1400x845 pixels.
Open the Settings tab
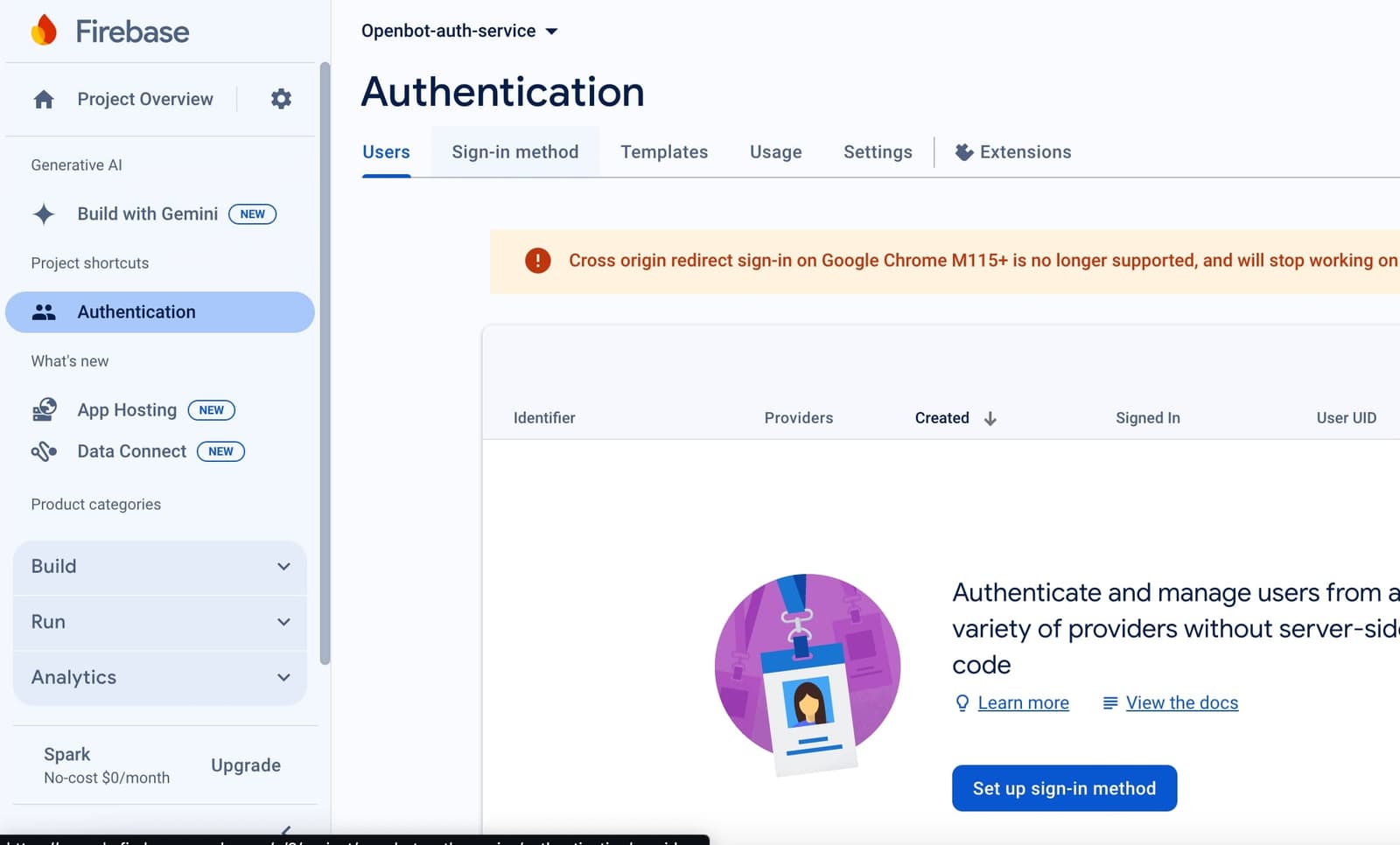coord(878,152)
